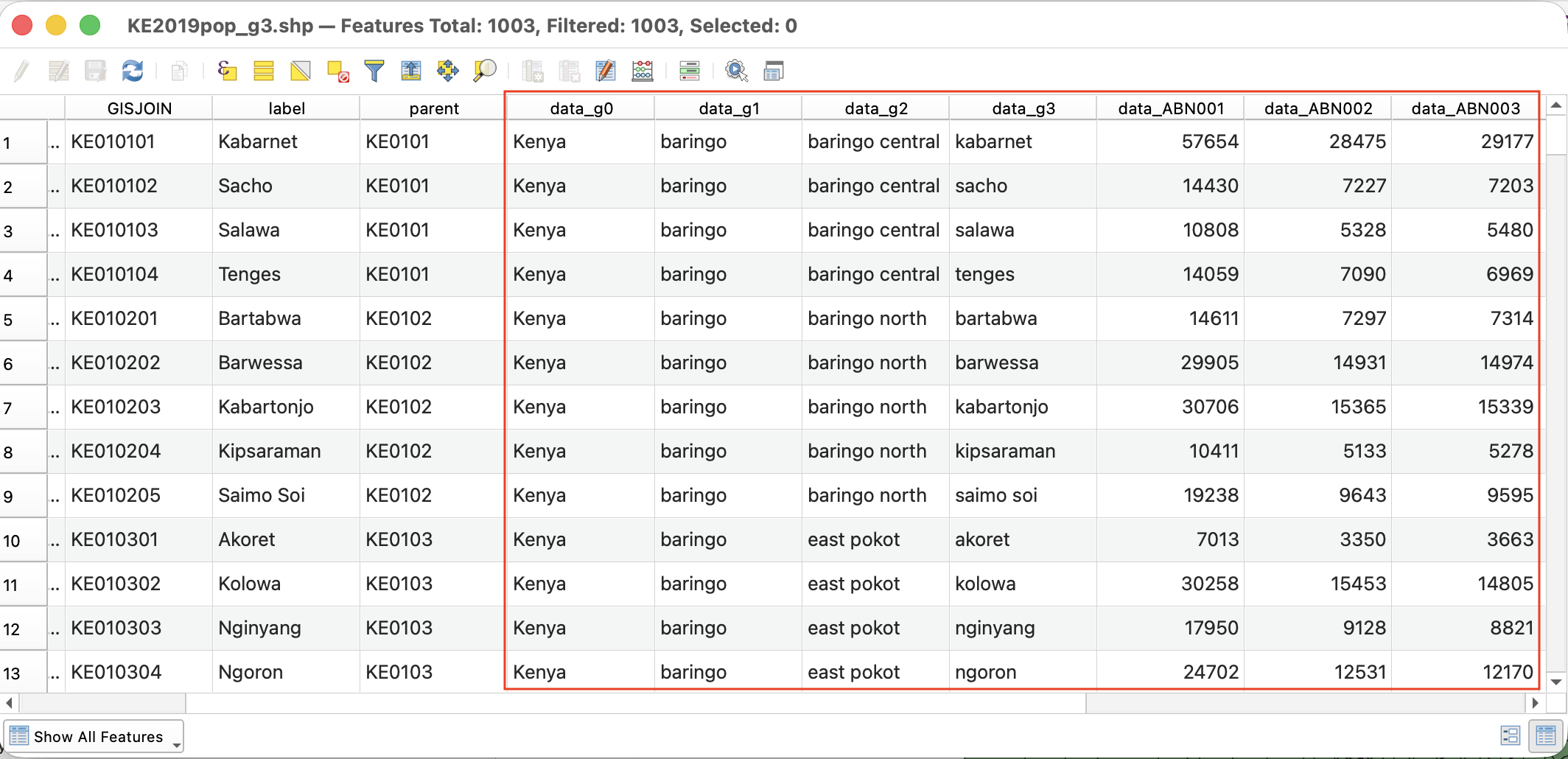This screenshot has height=759, width=1568.
Task: Click the KE010203 GISJOIN cell
Action: pos(139,407)
